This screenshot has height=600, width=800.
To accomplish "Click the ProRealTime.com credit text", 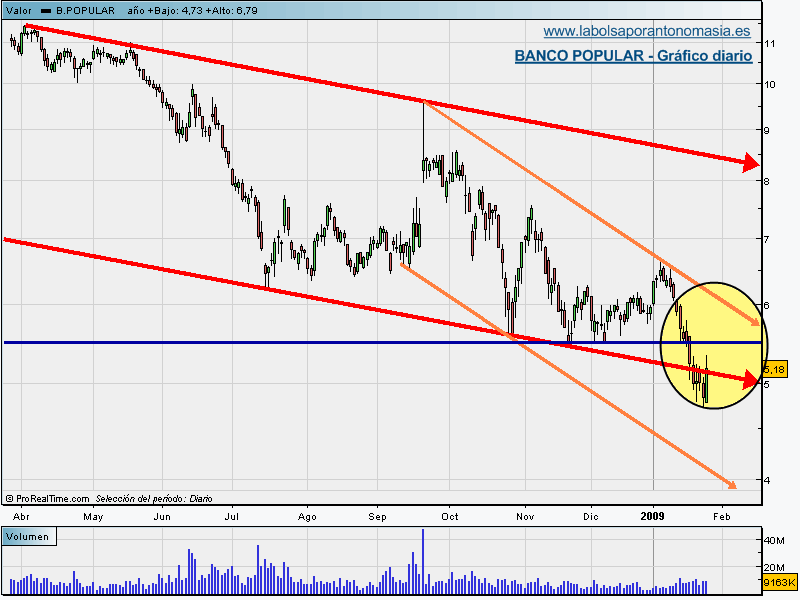I will click(x=52, y=498).
